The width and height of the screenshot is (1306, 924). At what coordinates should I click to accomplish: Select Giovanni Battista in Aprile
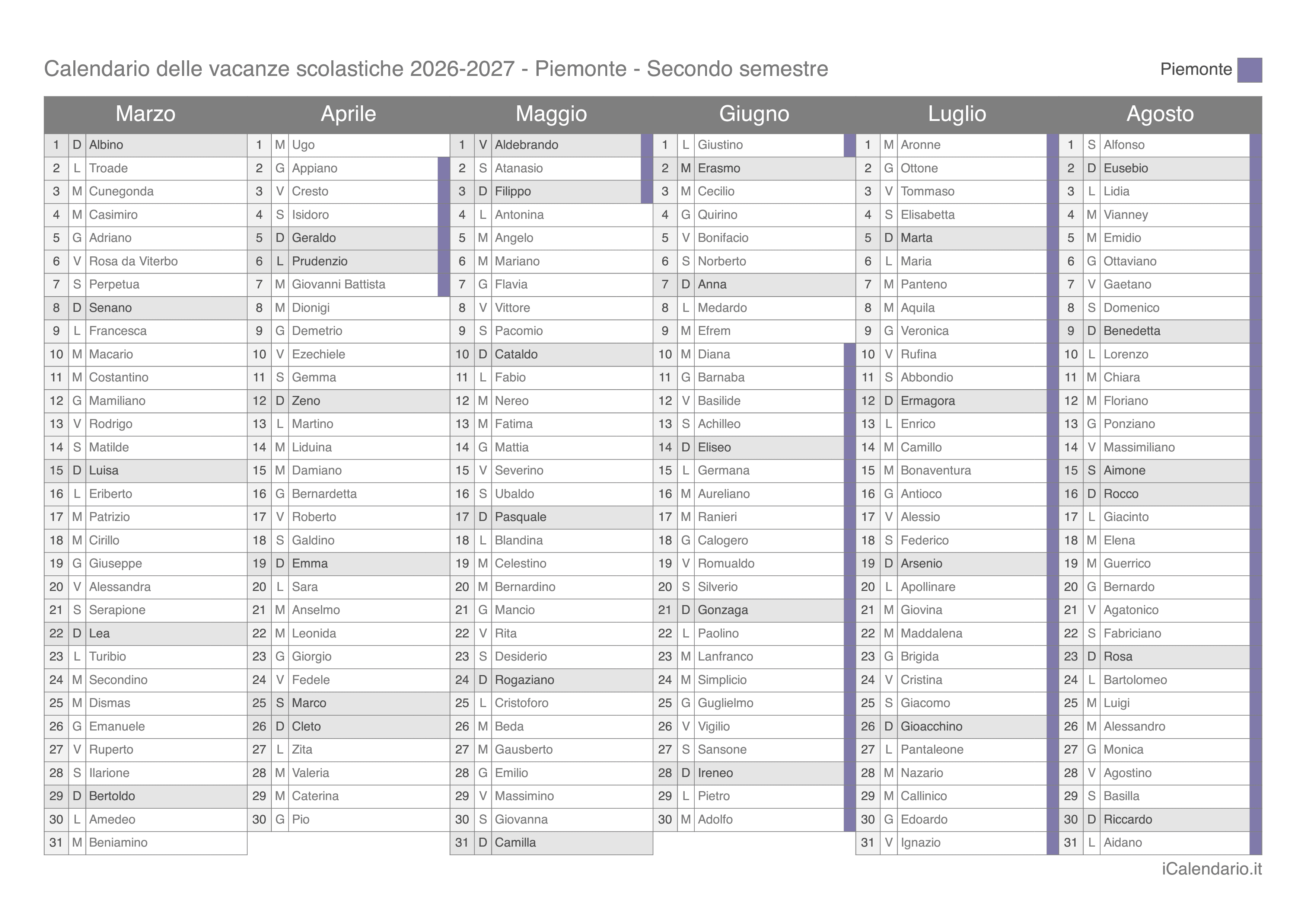pos(338,284)
